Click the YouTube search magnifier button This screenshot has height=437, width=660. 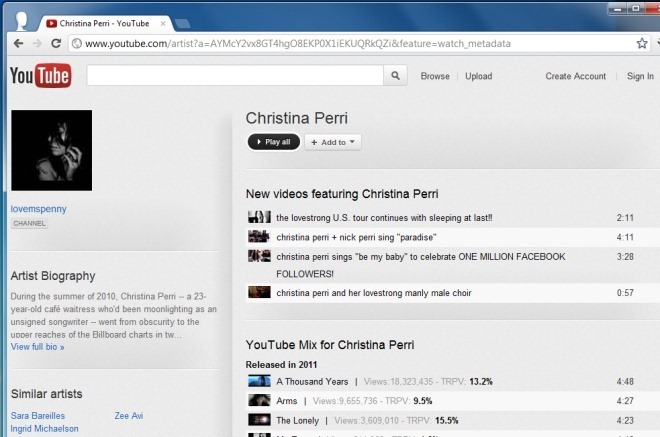tap(395, 76)
